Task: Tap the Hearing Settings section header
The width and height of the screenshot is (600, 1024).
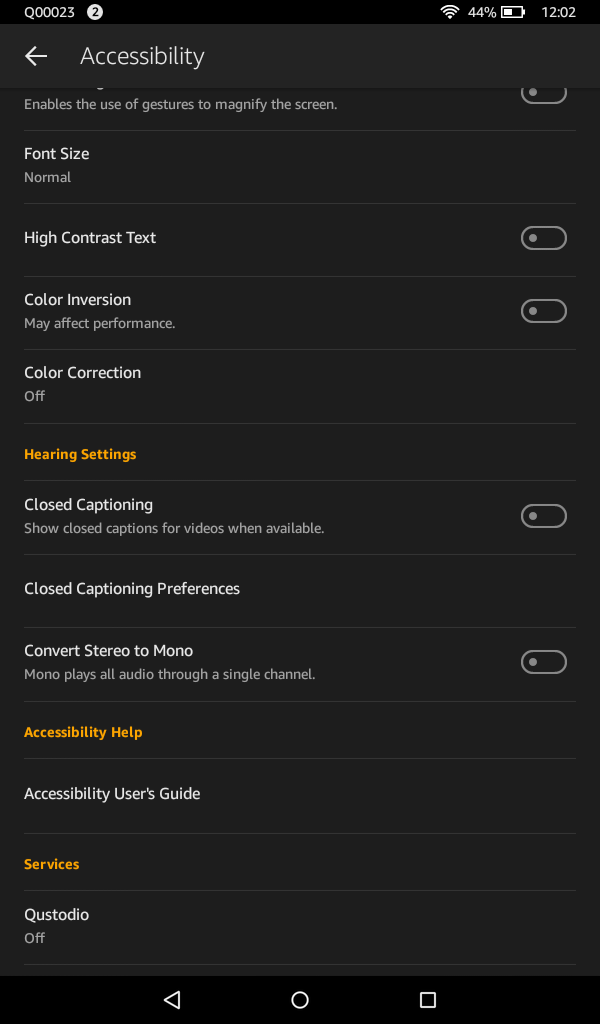Action: pos(80,454)
